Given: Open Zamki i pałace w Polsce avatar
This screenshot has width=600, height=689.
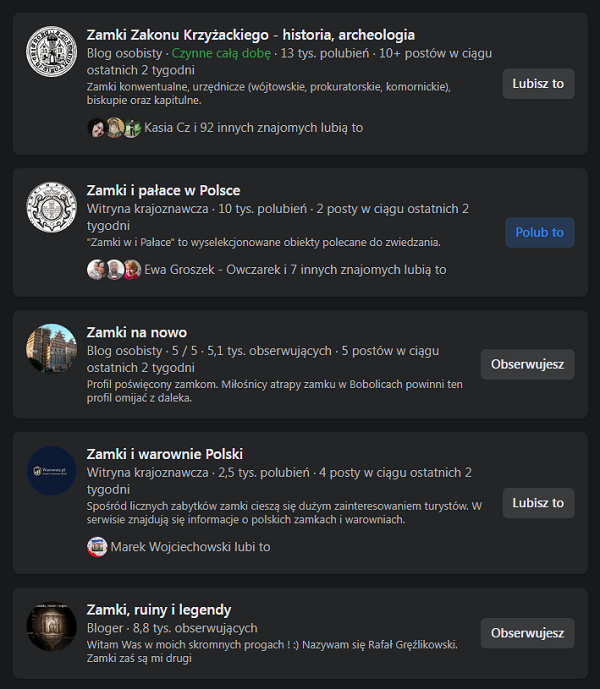Looking at the screenshot, I should point(51,207).
